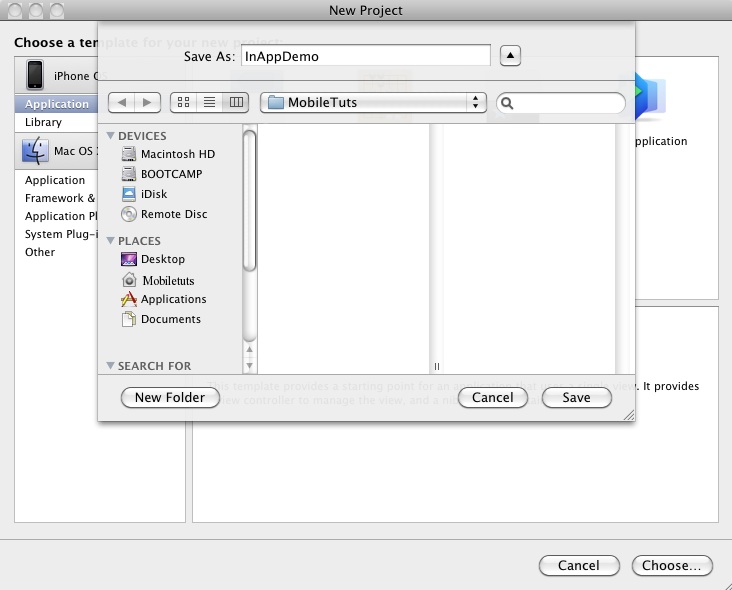This screenshot has width=732, height=590.
Task: Click Save button
Action: [x=577, y=398]
